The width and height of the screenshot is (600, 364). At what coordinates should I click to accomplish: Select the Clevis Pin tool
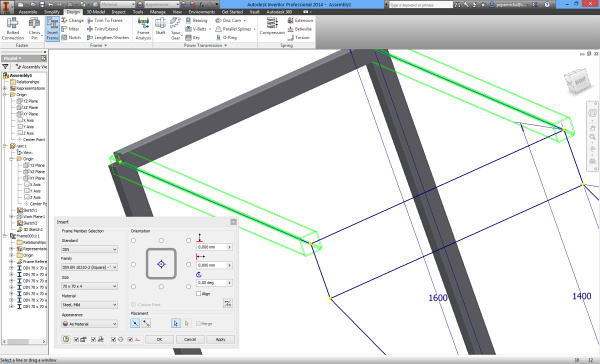click(x=34, y=28)
